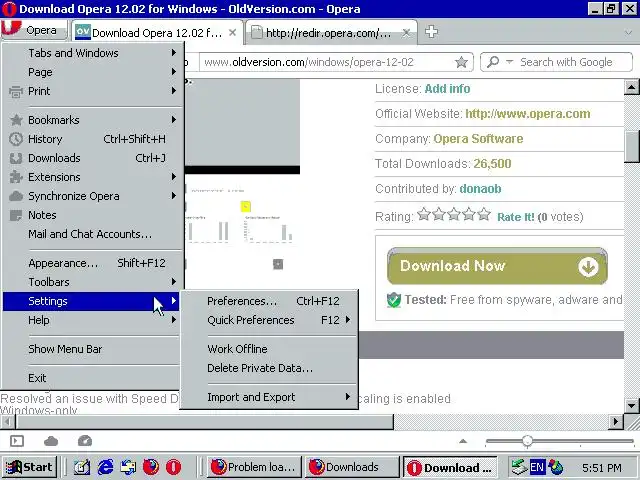Launch Internet Explorer from quick launch
The image size is (640, 480).
(105, 467)
